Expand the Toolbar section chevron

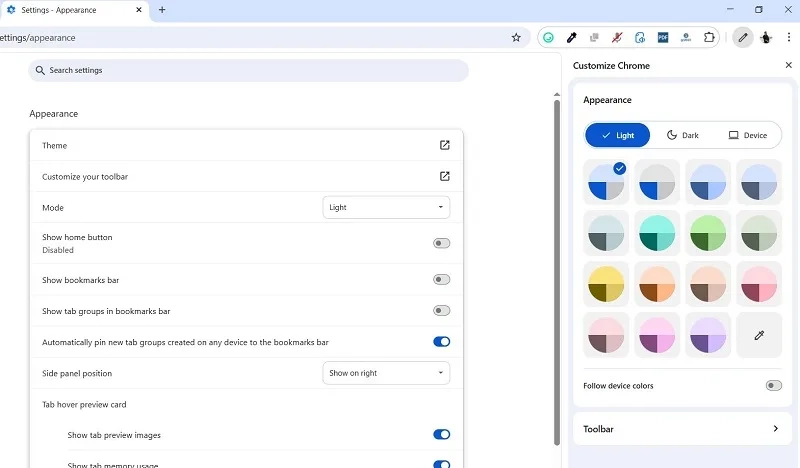click(x=776, y=429)
